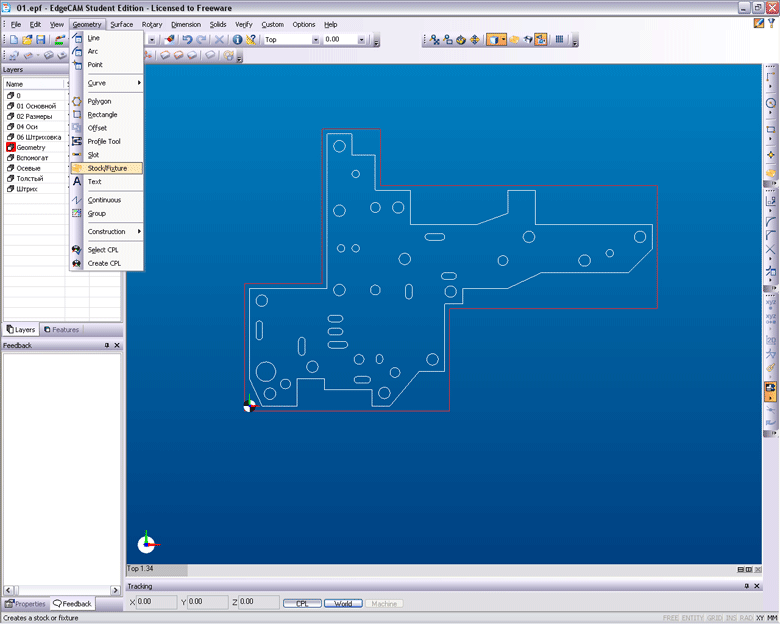
Task: Click the Redo arrow icon
Action: click(201, 40)
